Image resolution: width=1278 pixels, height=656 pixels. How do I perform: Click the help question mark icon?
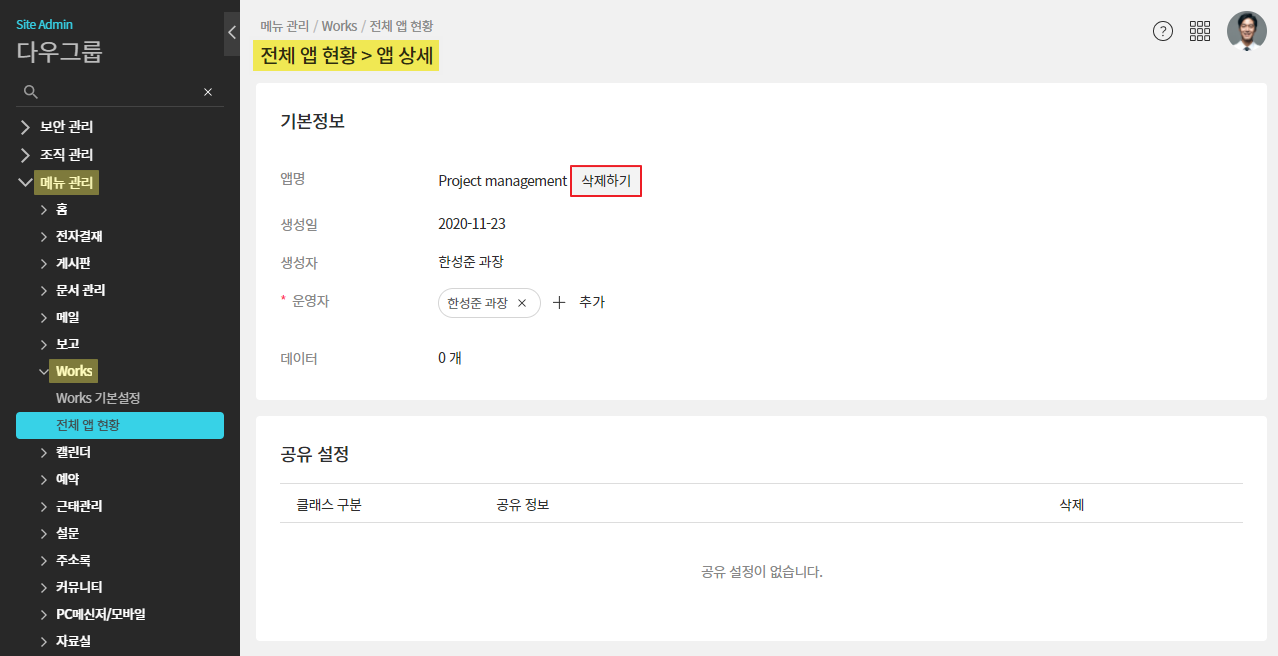pyautogui.click(x=1162, y=31)
